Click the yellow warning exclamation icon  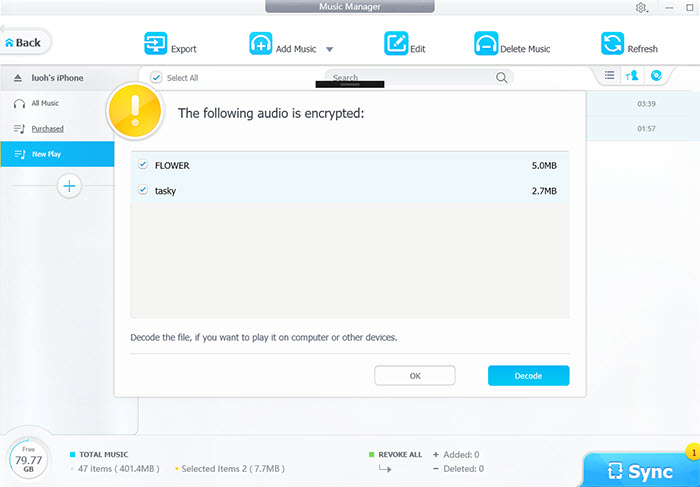pos(135,110)
